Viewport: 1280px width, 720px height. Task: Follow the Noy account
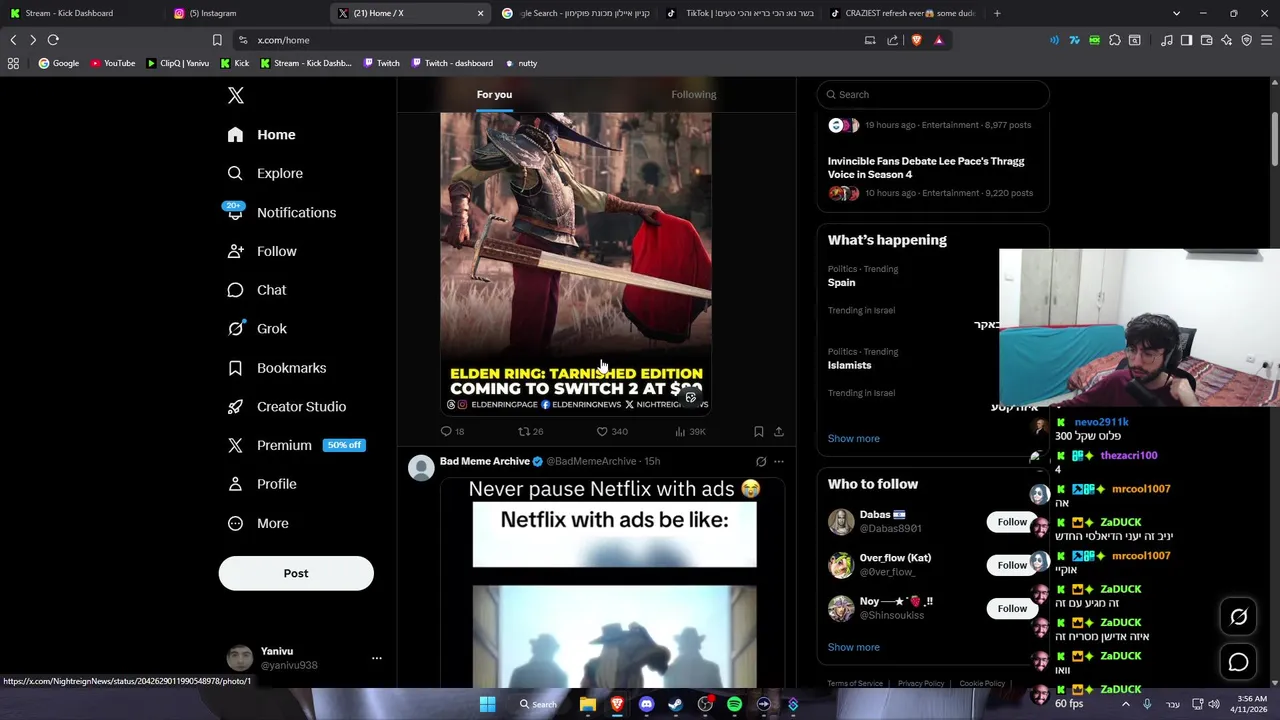click(x=1012, y=608)
